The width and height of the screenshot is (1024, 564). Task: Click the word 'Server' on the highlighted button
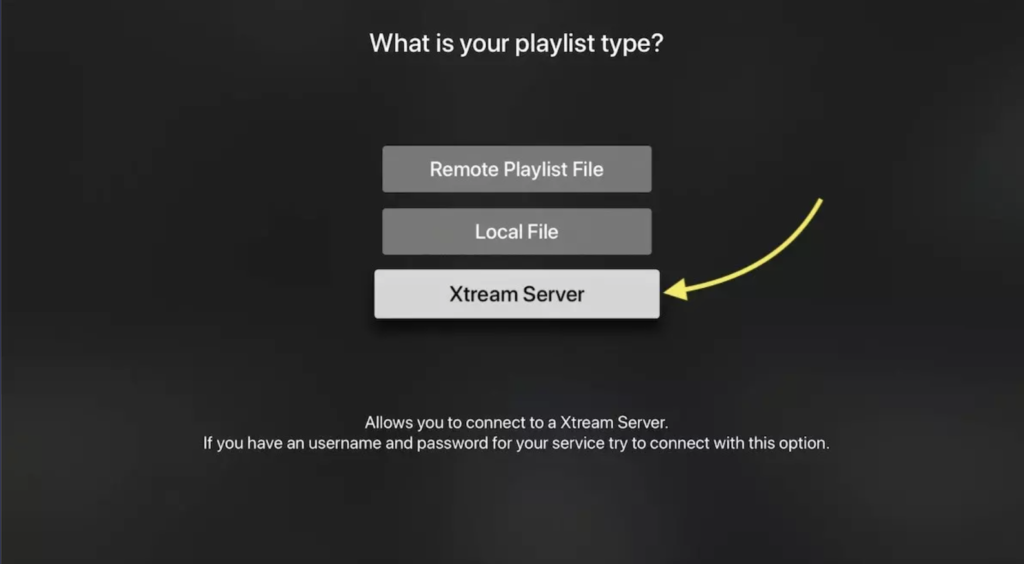pyautogui.click(x=554, y=294)
